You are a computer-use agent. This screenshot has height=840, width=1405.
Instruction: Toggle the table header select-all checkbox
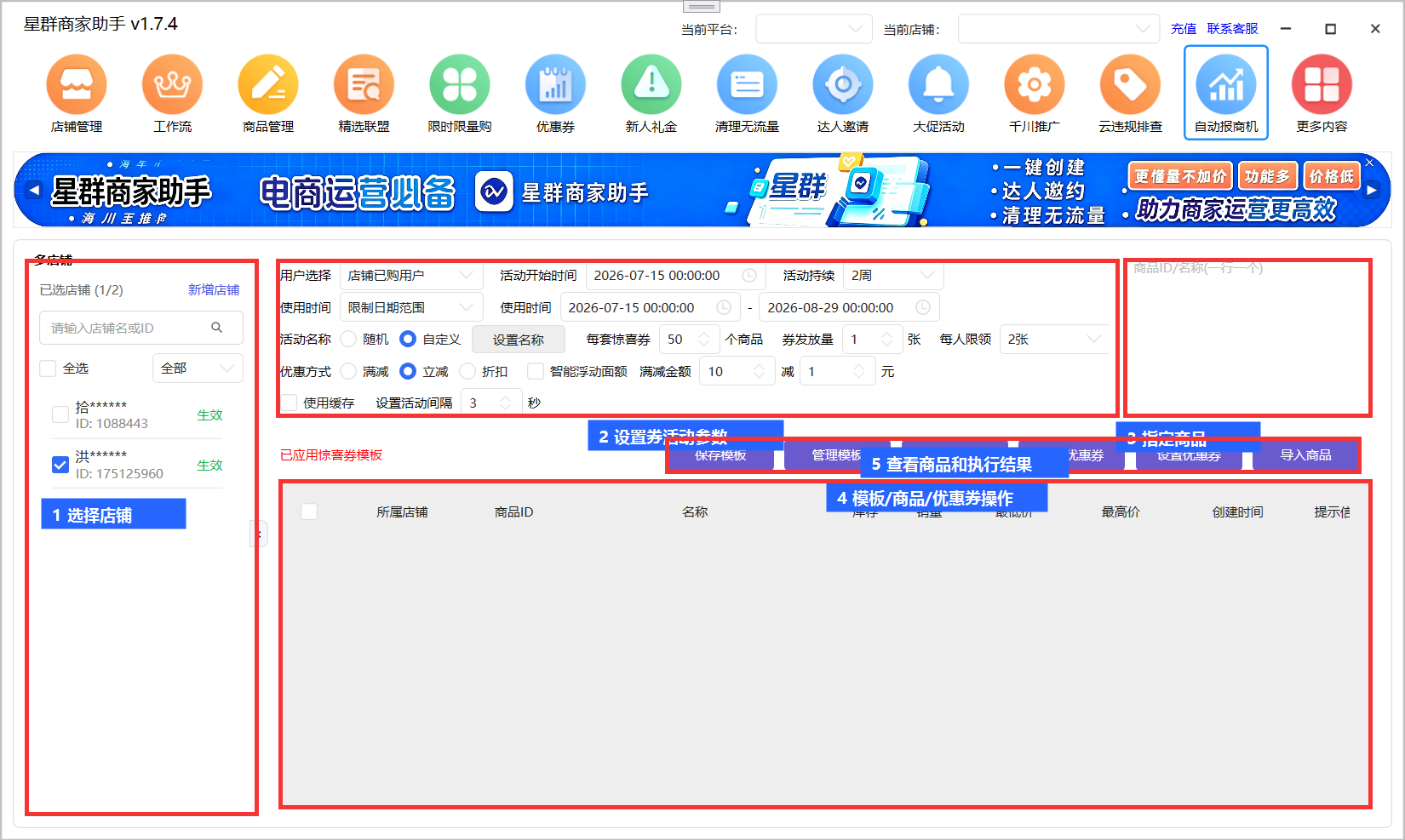309,511
